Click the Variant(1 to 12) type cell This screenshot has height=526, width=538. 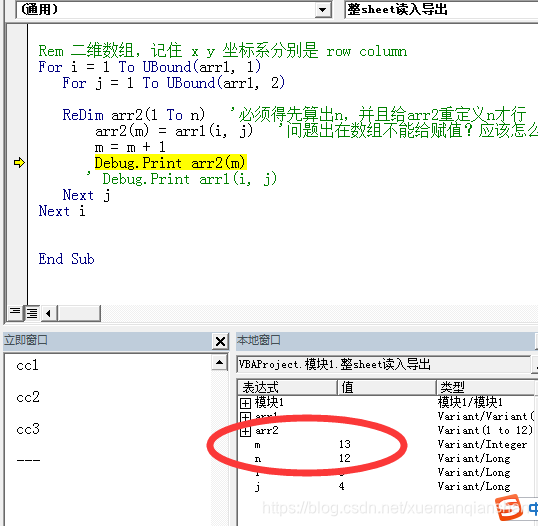click(485, 430)
